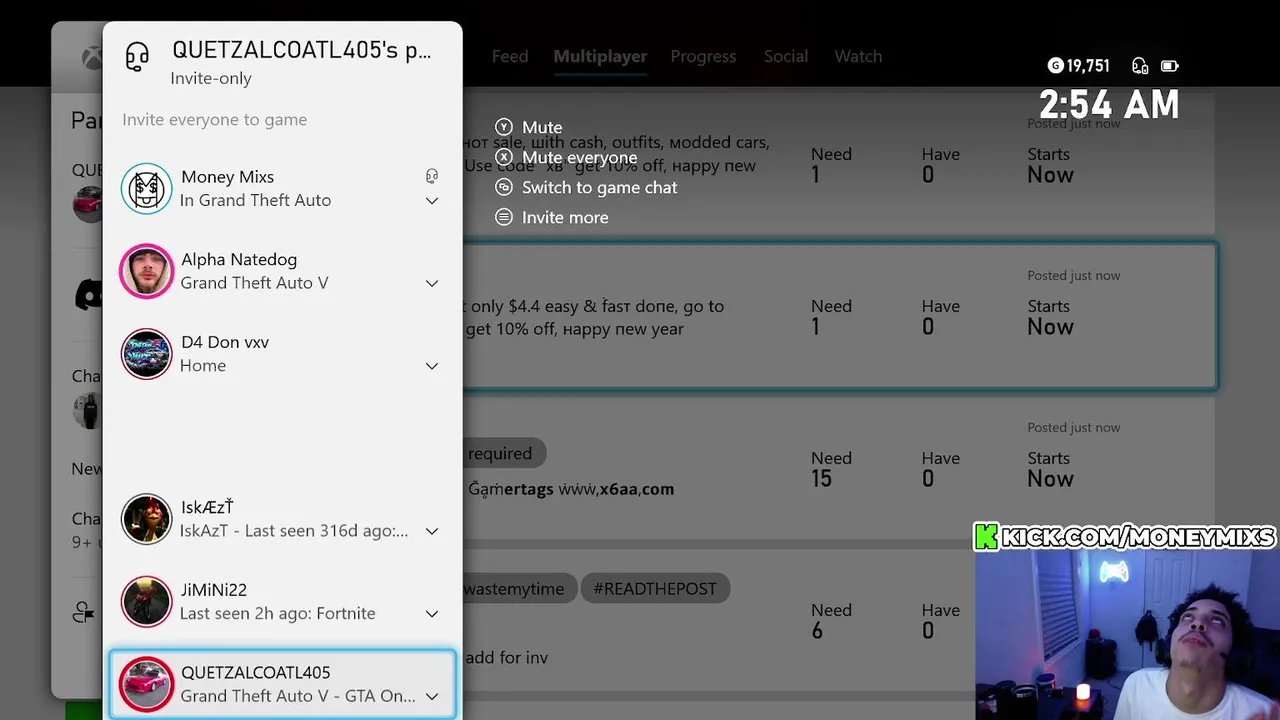Open QUETZALCOATL405 profile picture

pos(146,684)
